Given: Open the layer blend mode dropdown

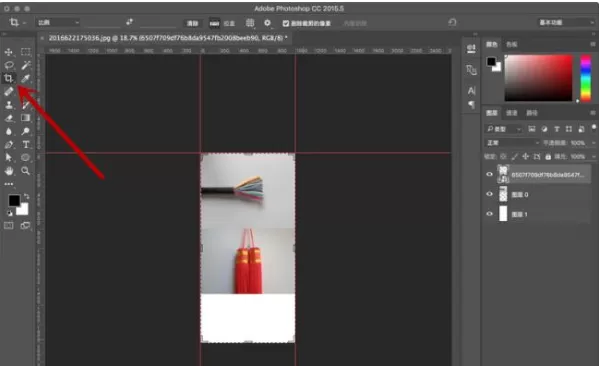Looking at the screenshot, I should click(512, 143).
